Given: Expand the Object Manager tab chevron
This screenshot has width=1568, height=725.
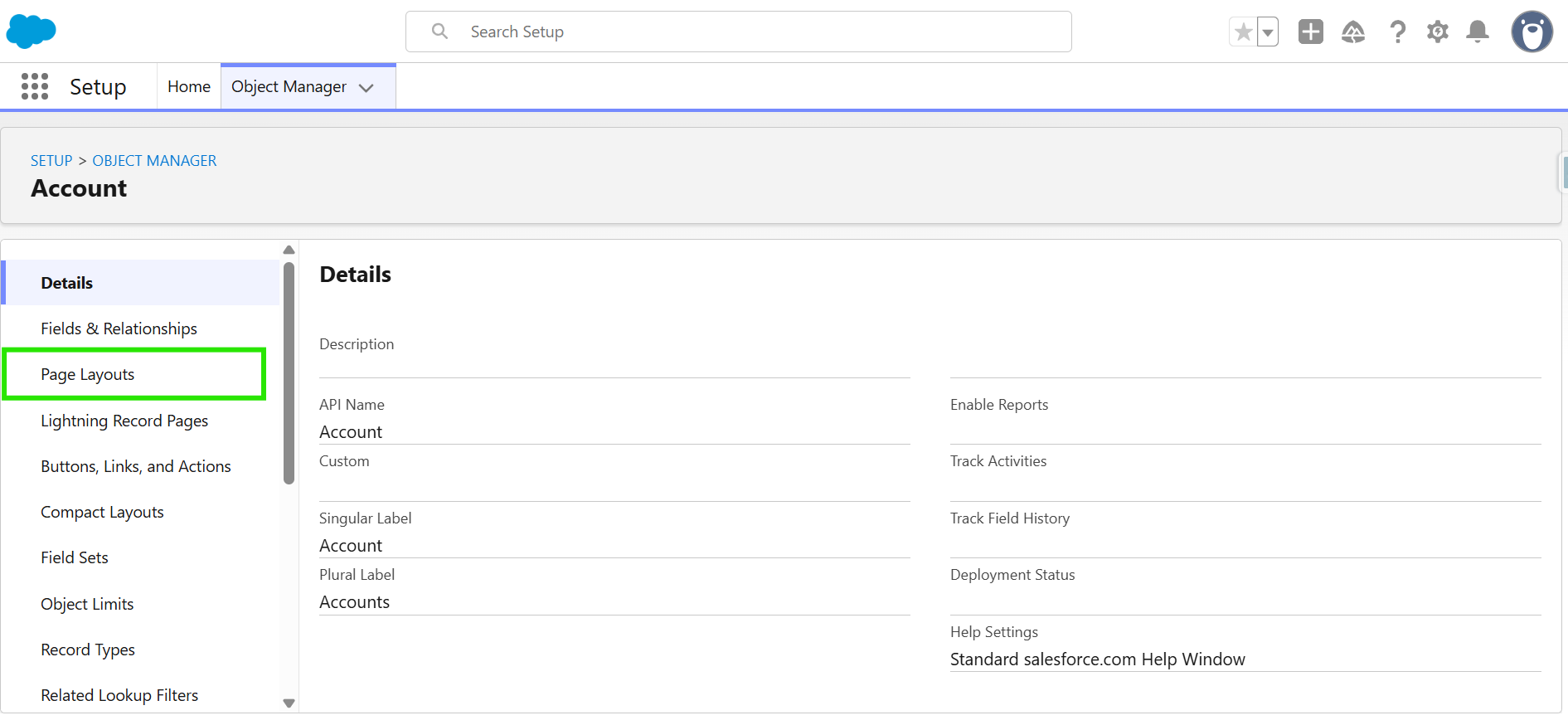Looking at the screenshot, I should 366,88.
